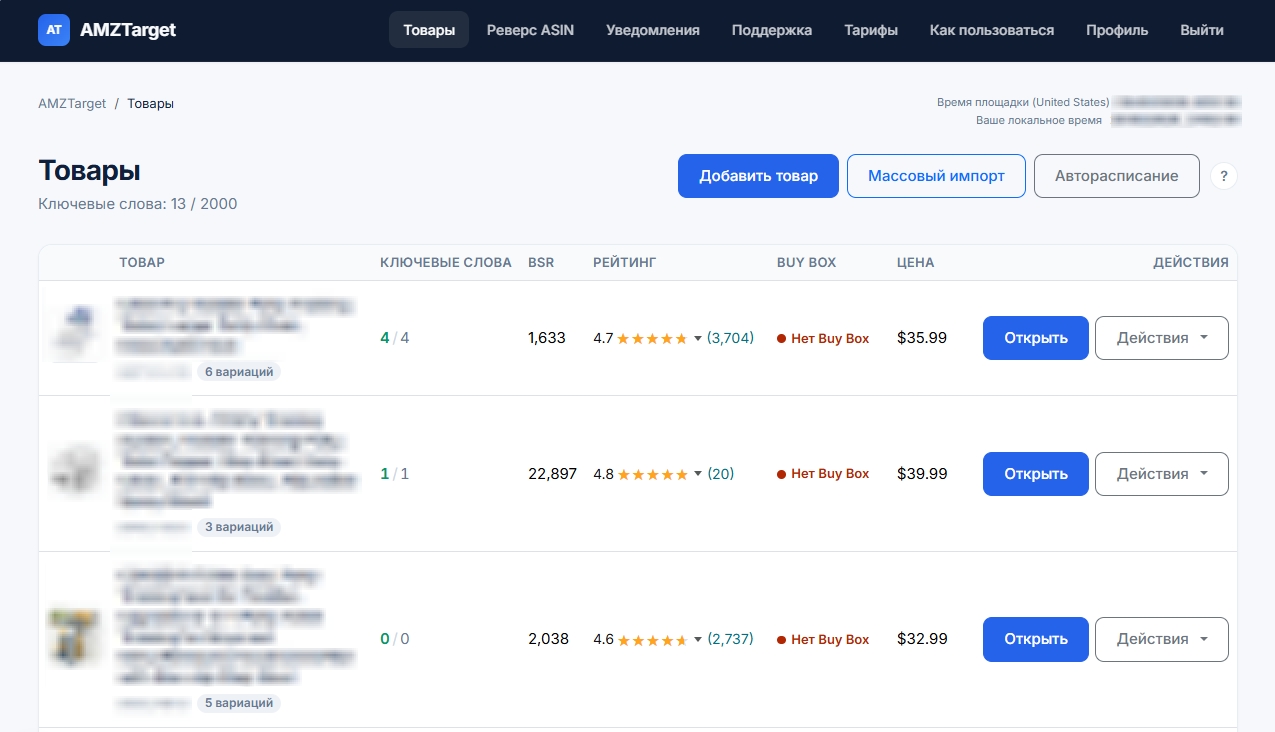Select Поддержка in the top navigation

[772, 30]
